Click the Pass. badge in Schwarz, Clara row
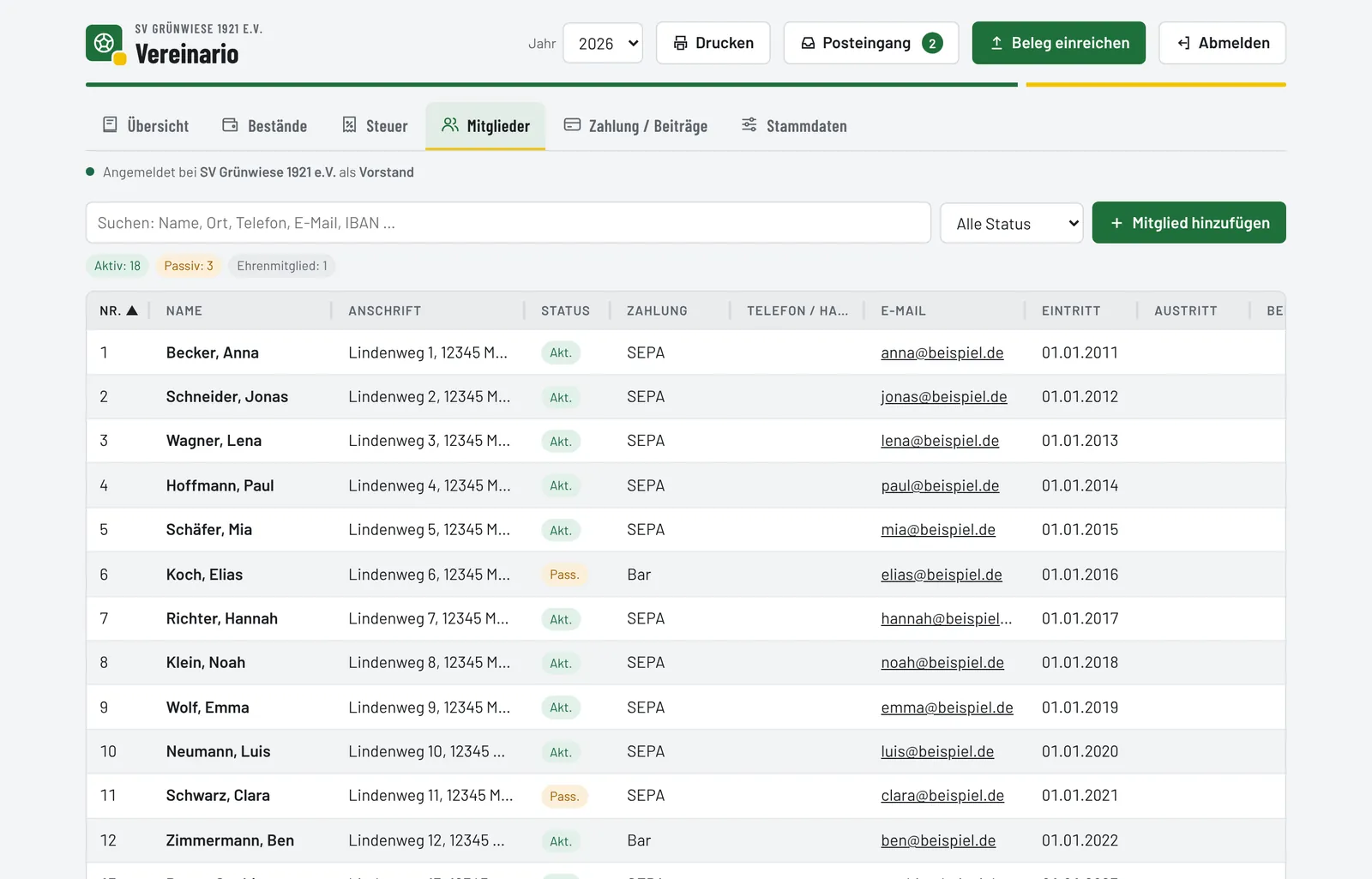 [x=564, y=796]
